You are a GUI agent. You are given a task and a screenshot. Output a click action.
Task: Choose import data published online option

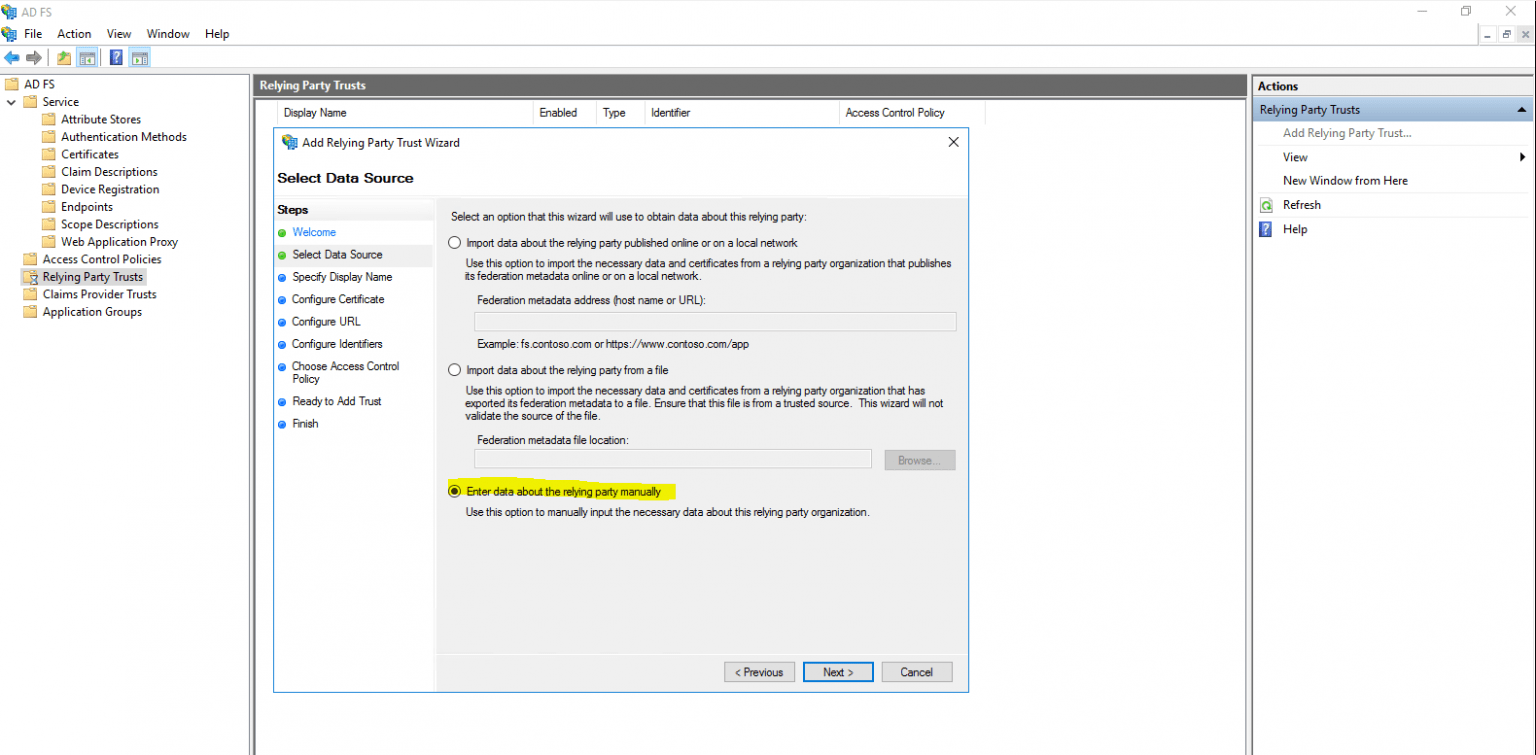(454, 242)
